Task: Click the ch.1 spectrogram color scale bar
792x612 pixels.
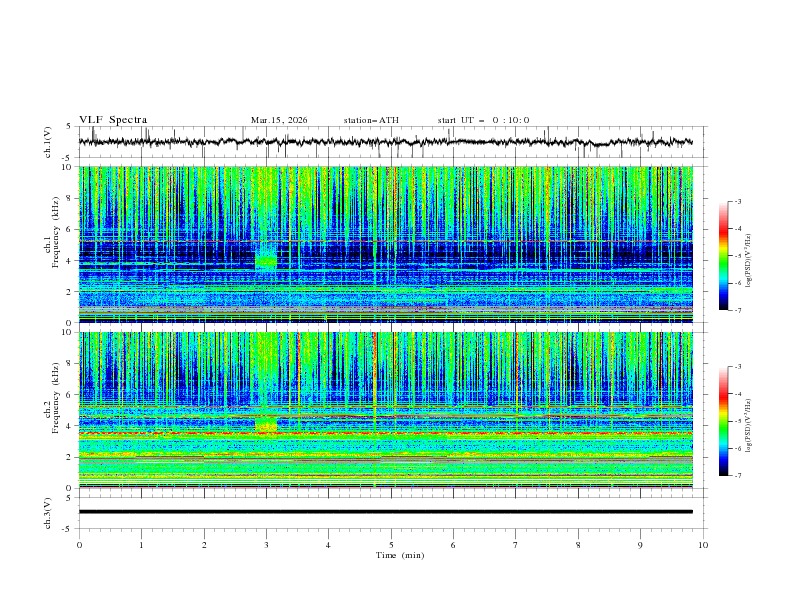Action: click(723, 256)
